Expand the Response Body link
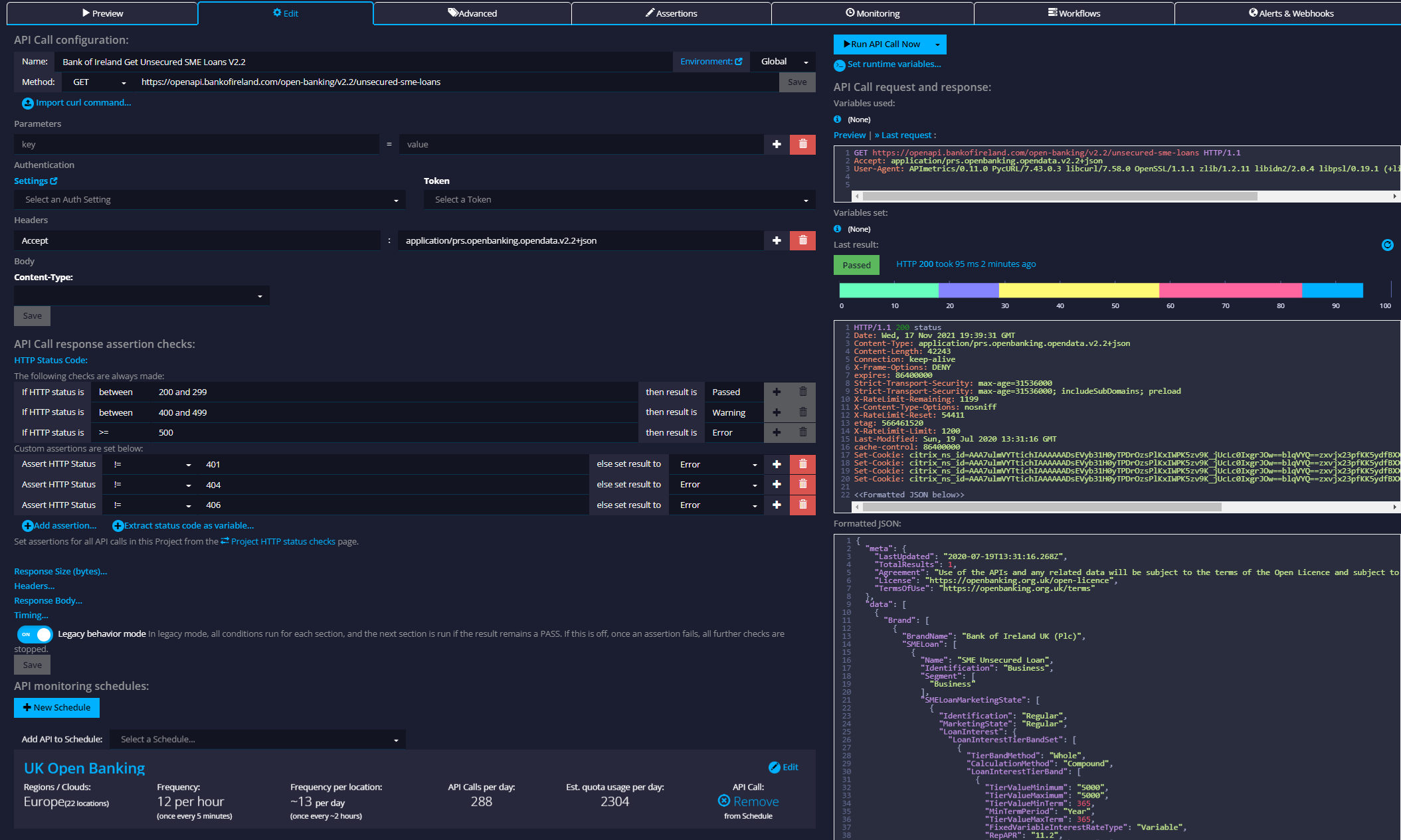1401x840 pixels. point(48,601)
